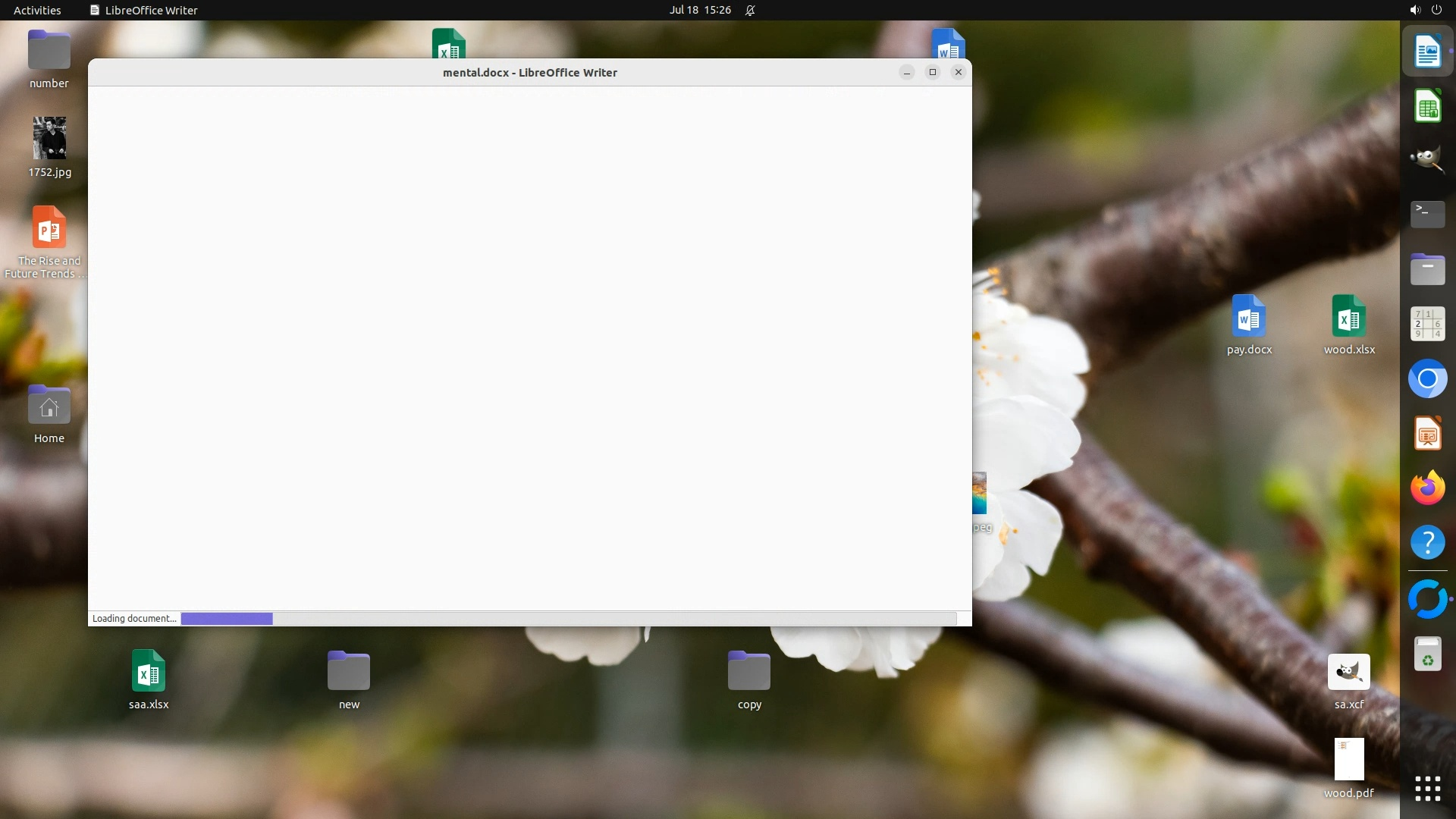Viewport: 1456px width, 819px height.
Task: Open Firefox from the dock
Action: (1427, 488)
